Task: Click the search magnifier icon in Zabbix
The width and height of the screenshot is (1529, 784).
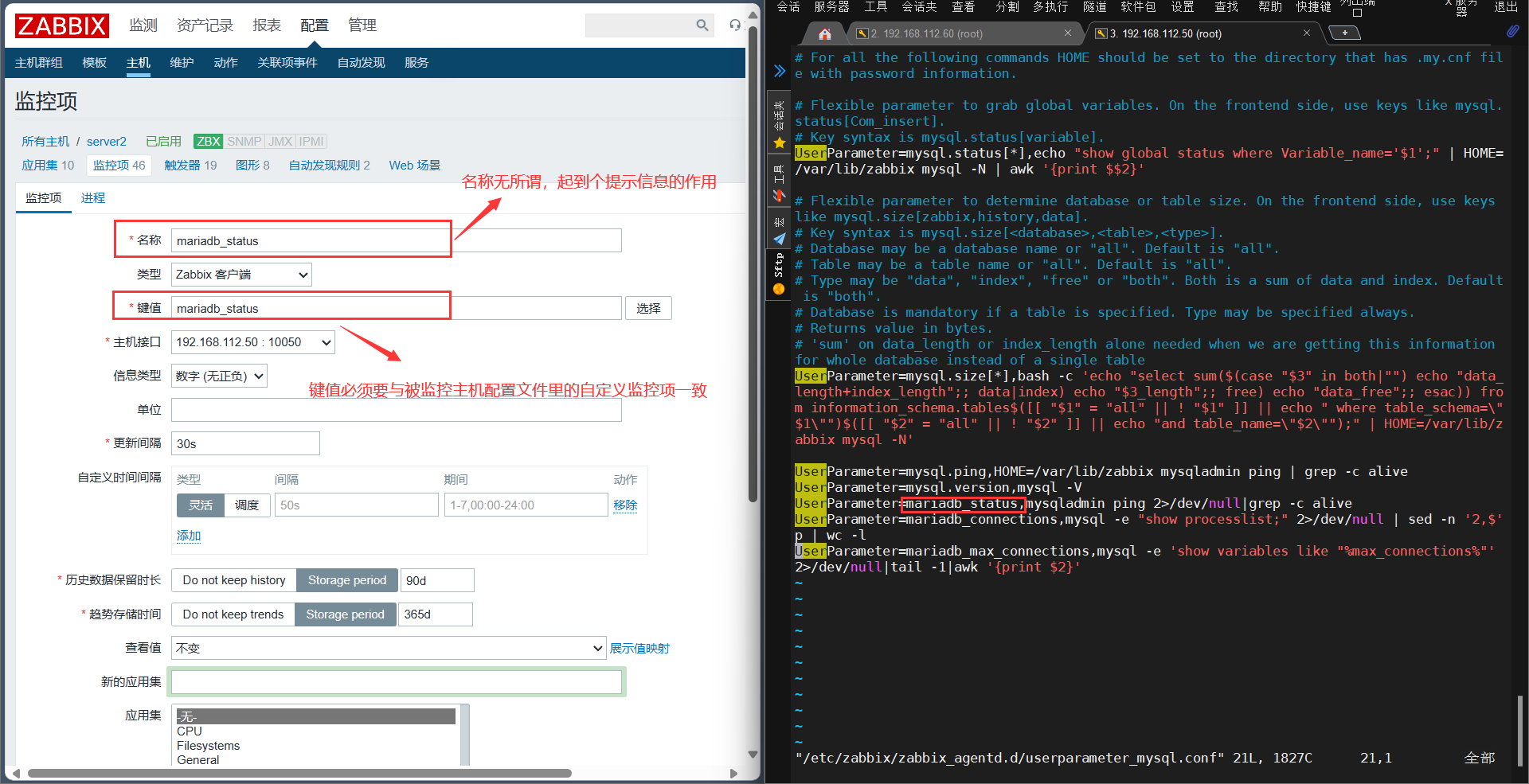Action: tap(702, 25)
